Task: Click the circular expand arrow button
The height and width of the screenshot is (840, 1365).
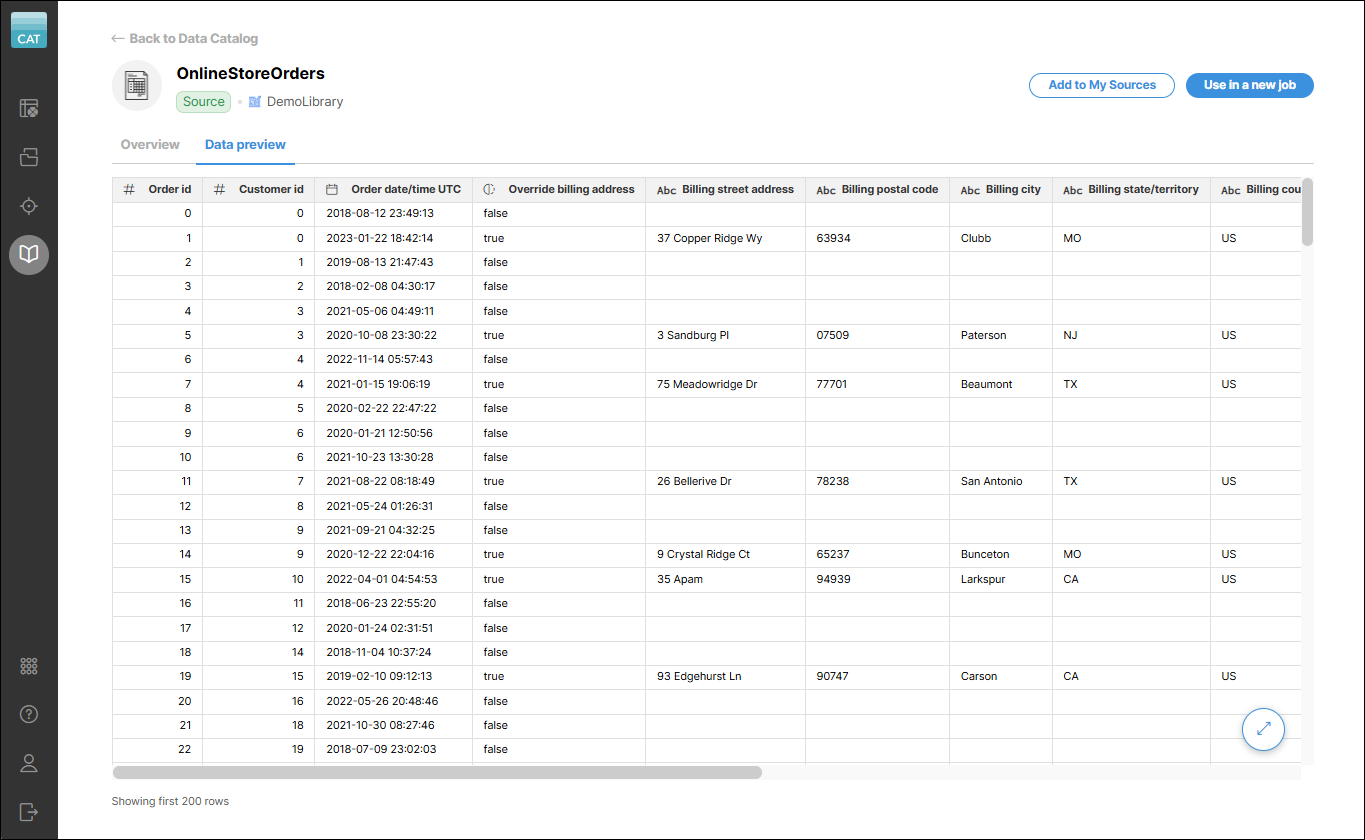Action: click(1263, 729)
